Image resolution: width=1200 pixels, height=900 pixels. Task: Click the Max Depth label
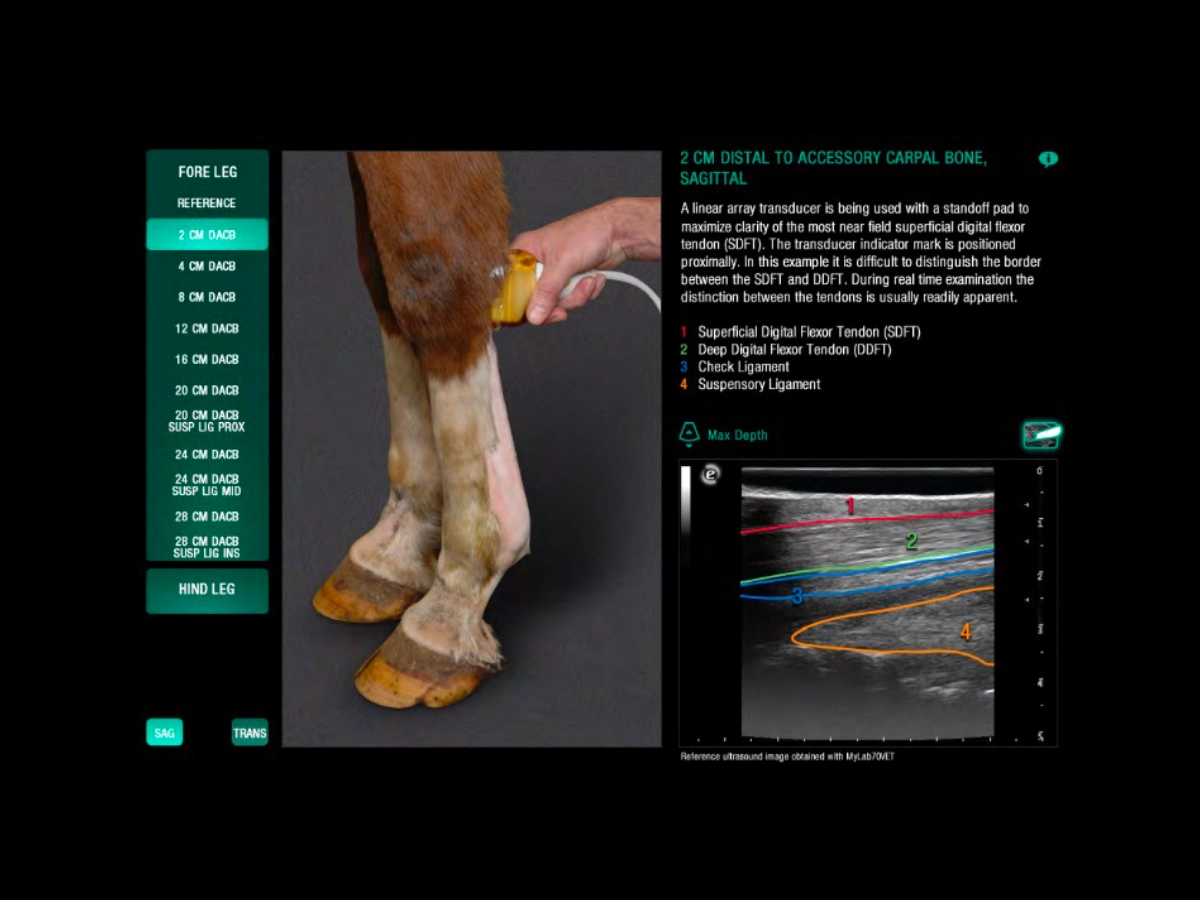pos(737,435)
